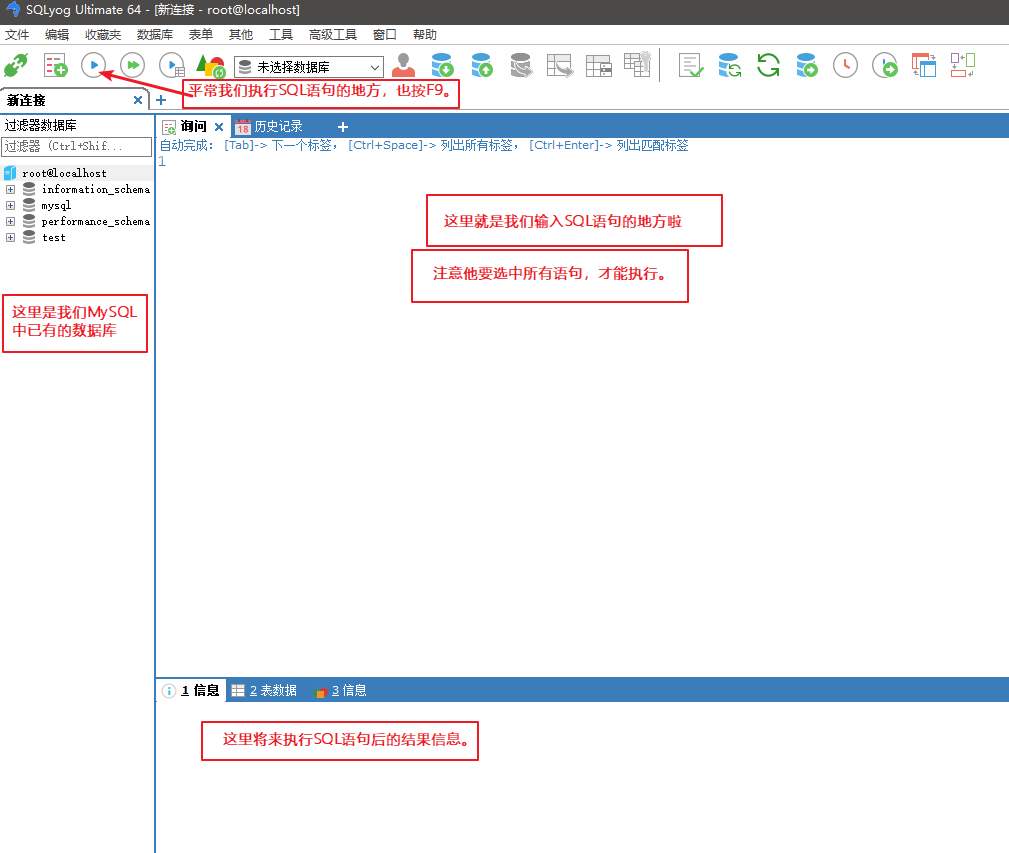Open the clock scheduler icon
The width and height of the screenshot is (1009, 853).
pos(846,65)
